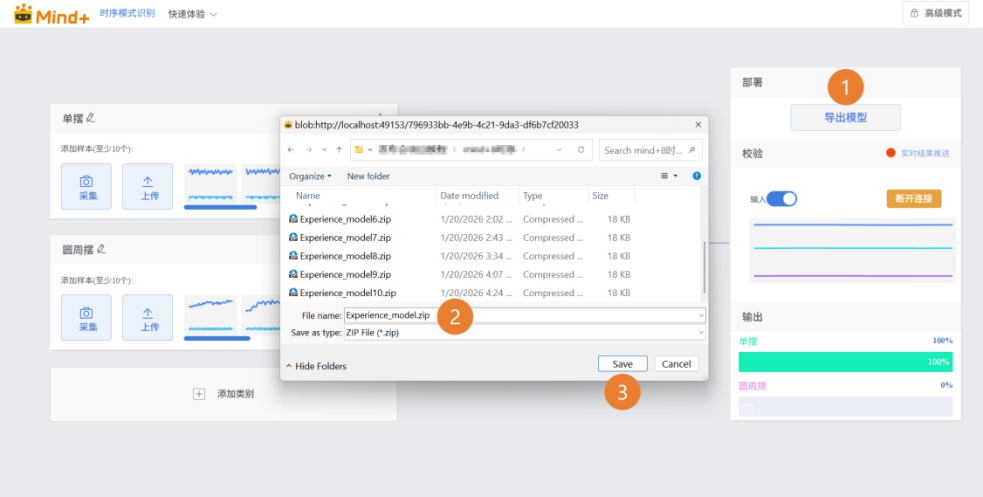This screenshot has width=983, height=497.
Task: Click the pencil edit icon beside 单摆
Action: [91, 118]
